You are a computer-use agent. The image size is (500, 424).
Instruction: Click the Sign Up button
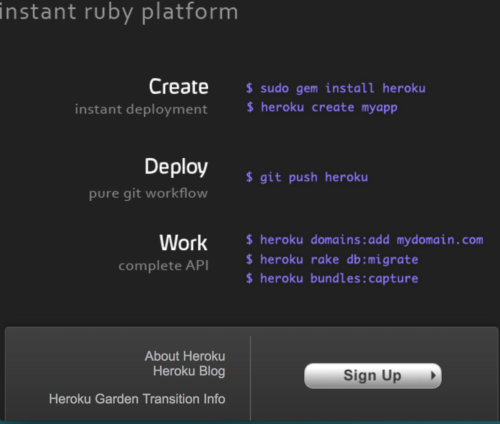(x=373, y=376)
